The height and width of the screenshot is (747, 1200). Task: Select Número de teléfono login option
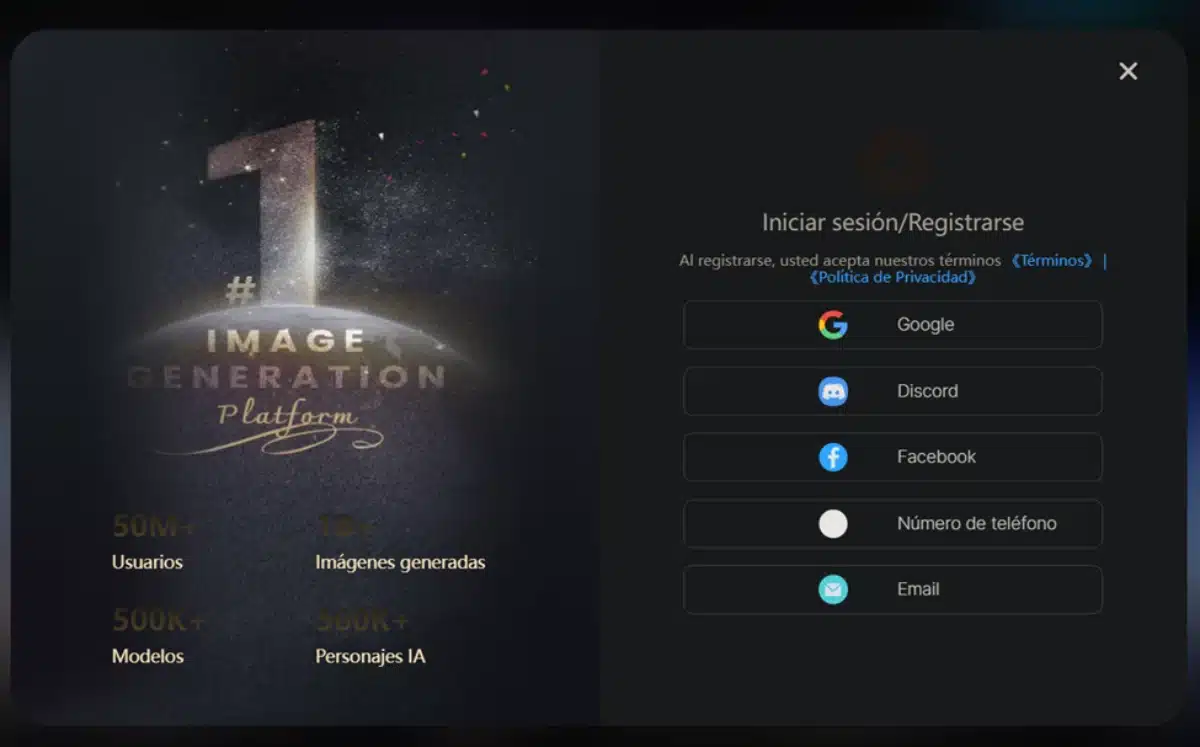point(893,524)
